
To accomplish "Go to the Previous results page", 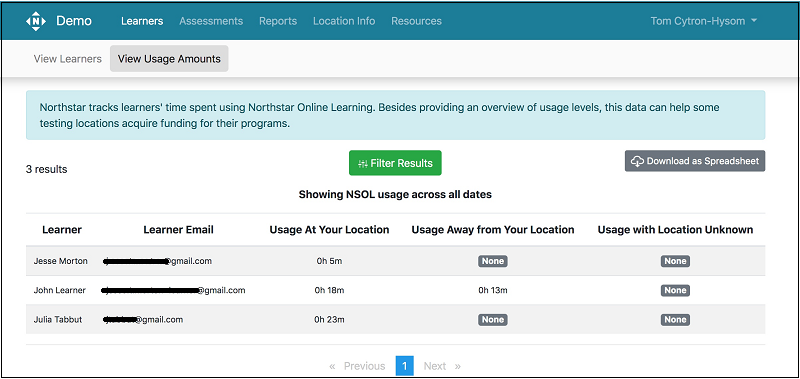I will [358, 366].
